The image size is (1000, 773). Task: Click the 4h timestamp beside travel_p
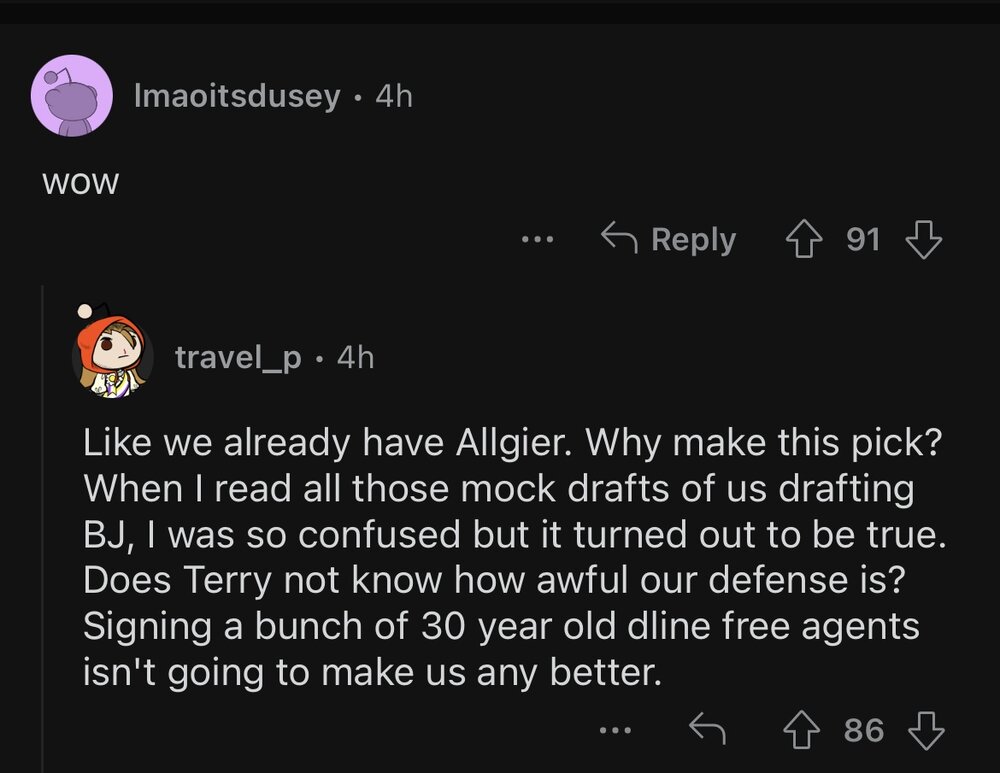[355, 357]
